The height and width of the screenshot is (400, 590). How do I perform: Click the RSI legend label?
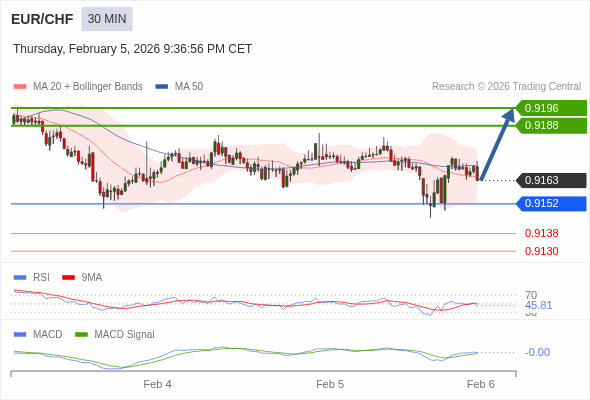point(41,278)
